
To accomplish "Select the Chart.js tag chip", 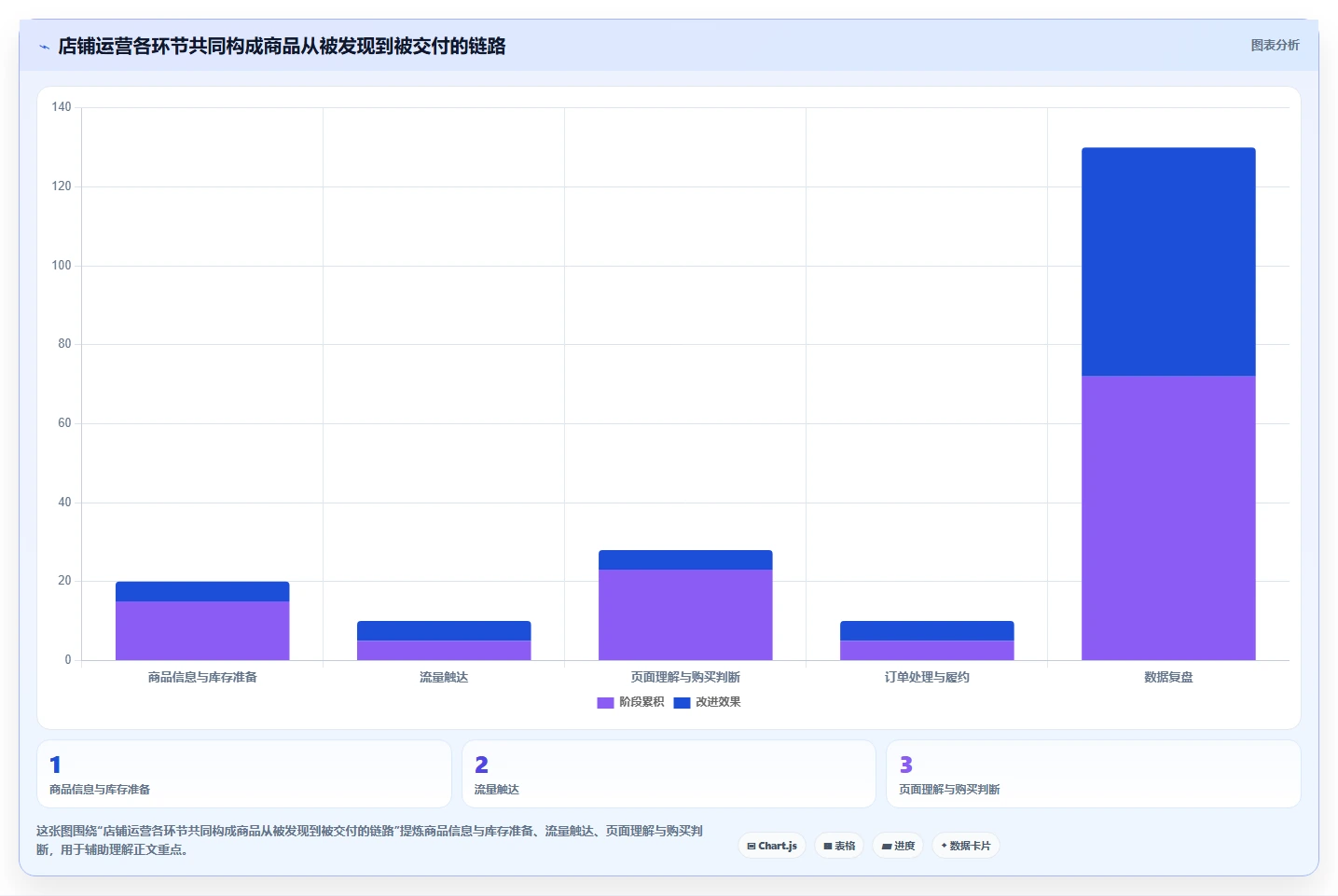I will [772, 846].
